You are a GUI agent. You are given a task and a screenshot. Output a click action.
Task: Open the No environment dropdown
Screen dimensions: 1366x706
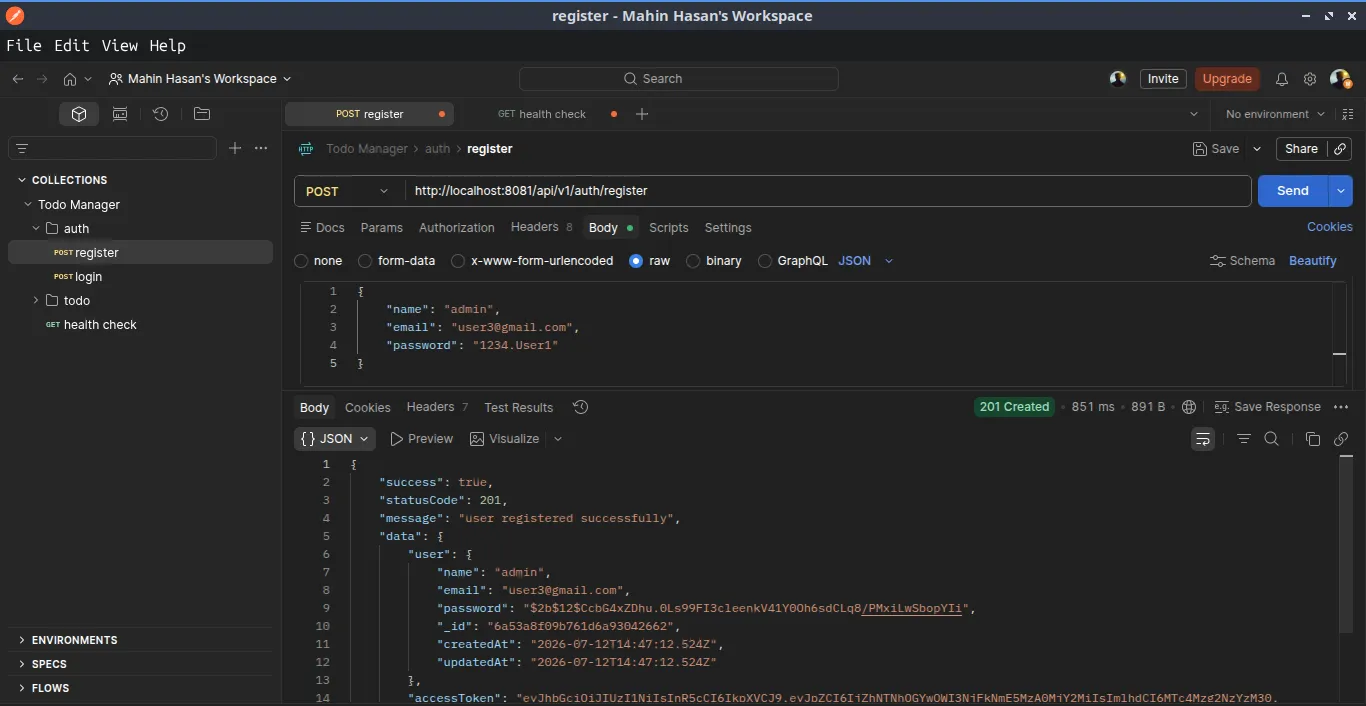pyautogui.click(x=1275, y=114)
